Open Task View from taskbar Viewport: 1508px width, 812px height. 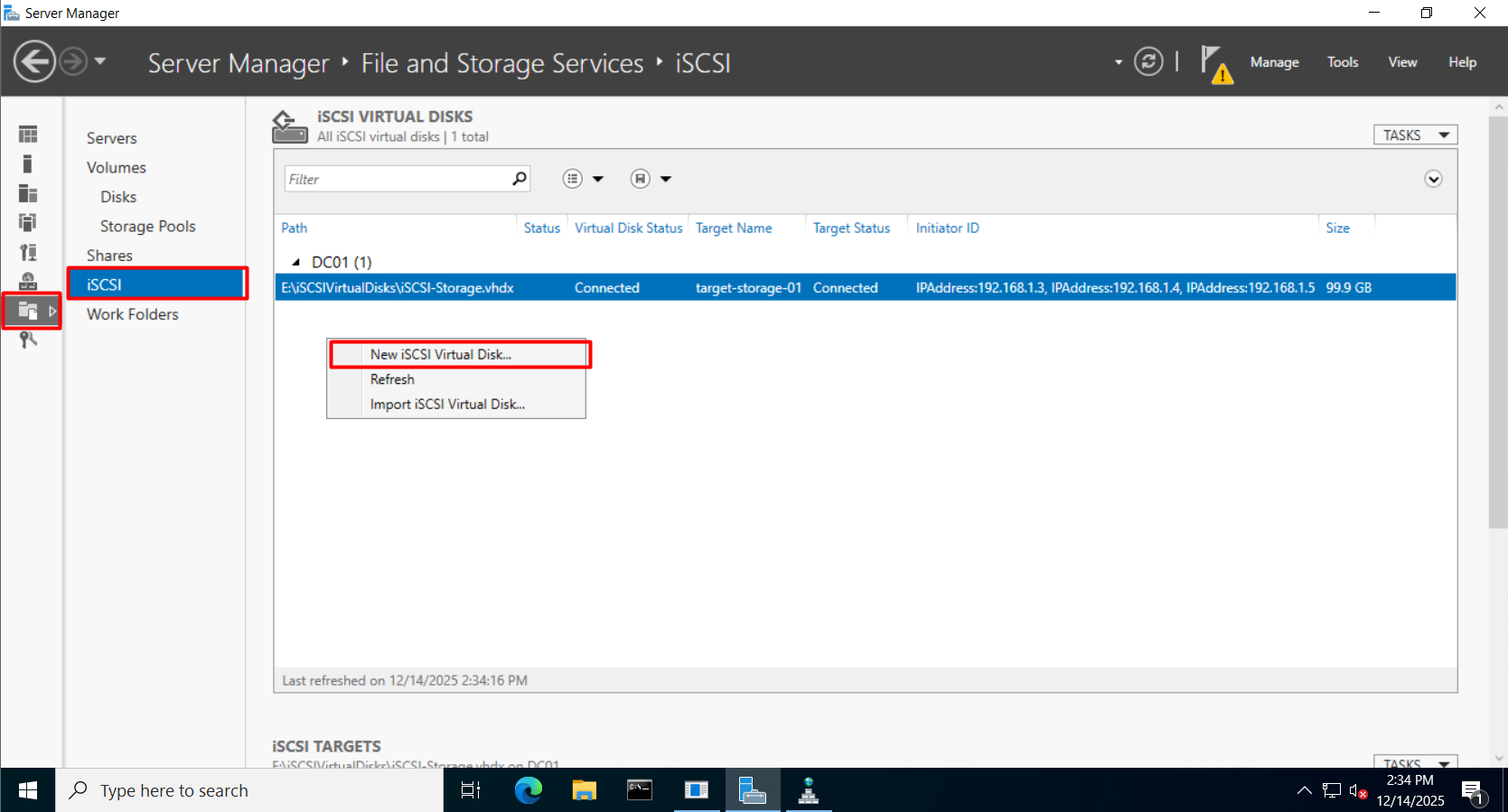(471, 790)
